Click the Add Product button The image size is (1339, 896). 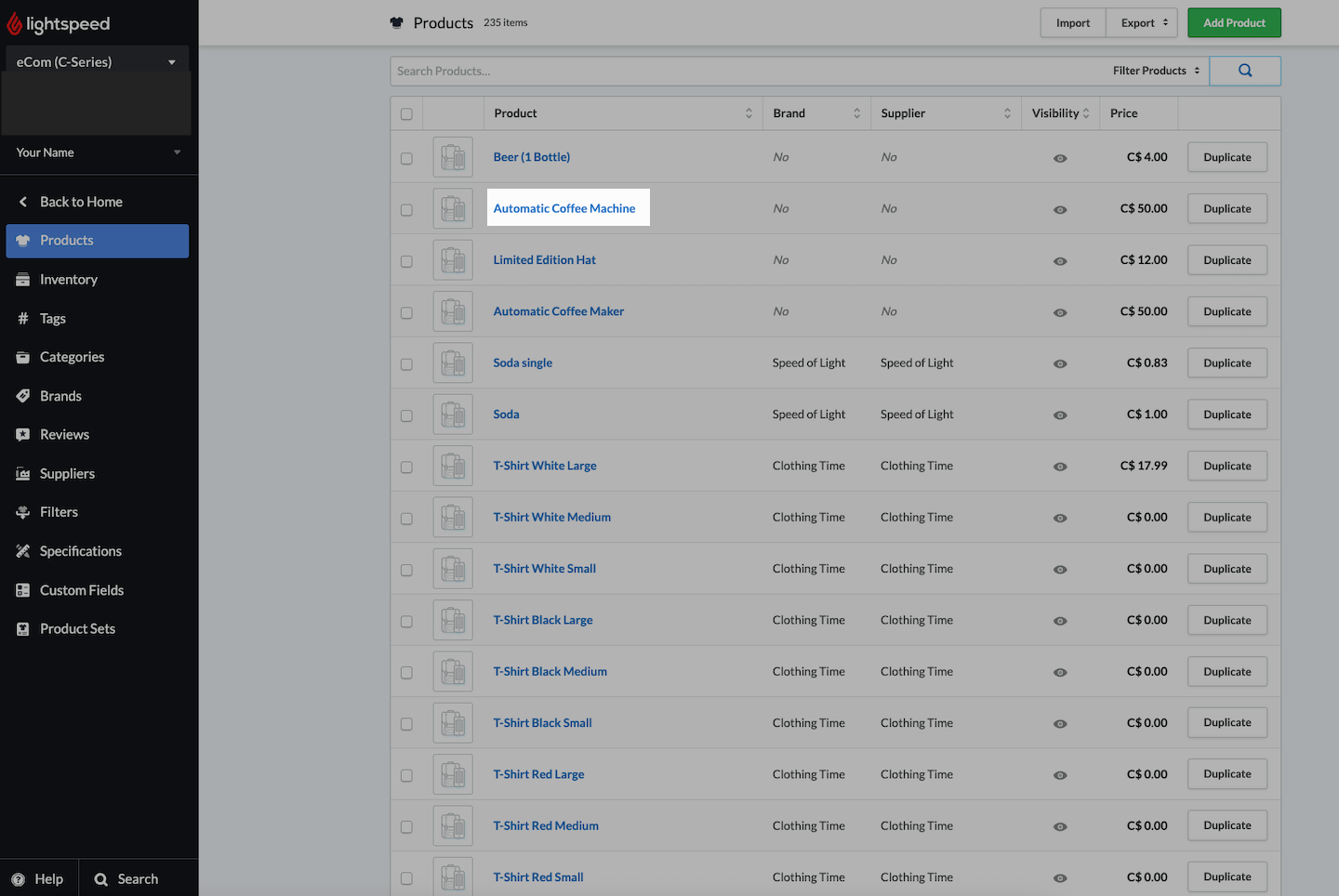[1234, 22]
